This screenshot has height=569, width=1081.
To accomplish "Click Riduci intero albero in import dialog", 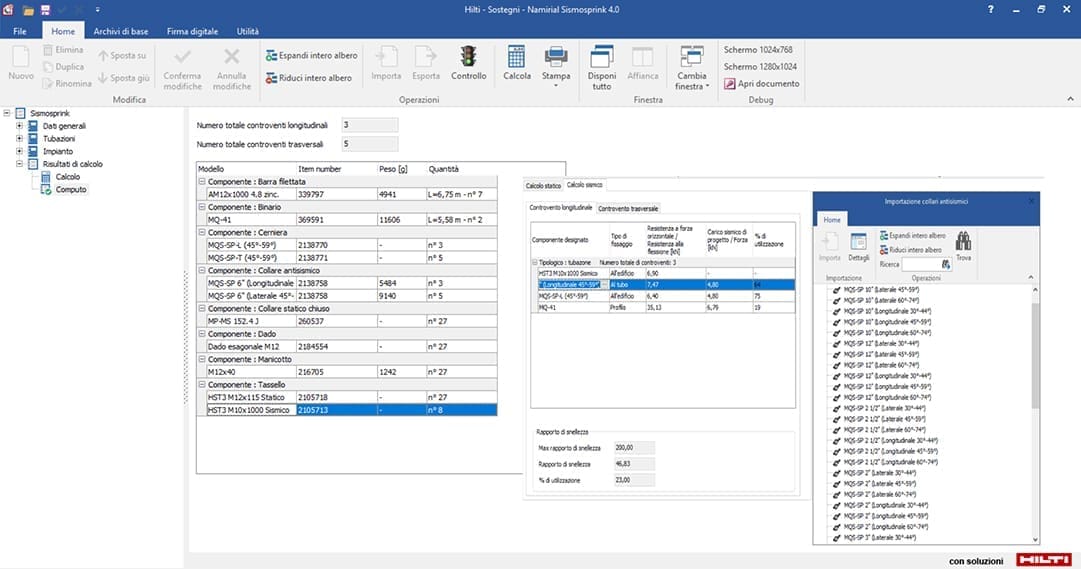I will click(911, 250).
